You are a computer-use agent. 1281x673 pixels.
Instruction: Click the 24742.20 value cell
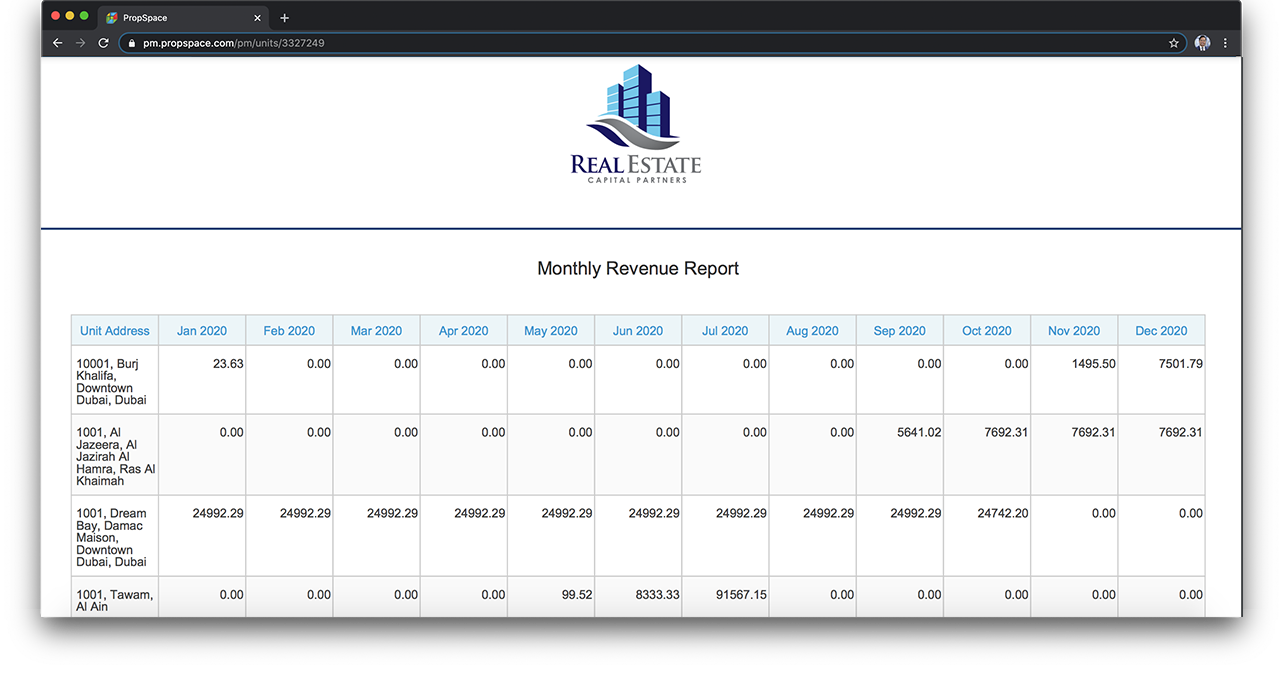point(987,537)
